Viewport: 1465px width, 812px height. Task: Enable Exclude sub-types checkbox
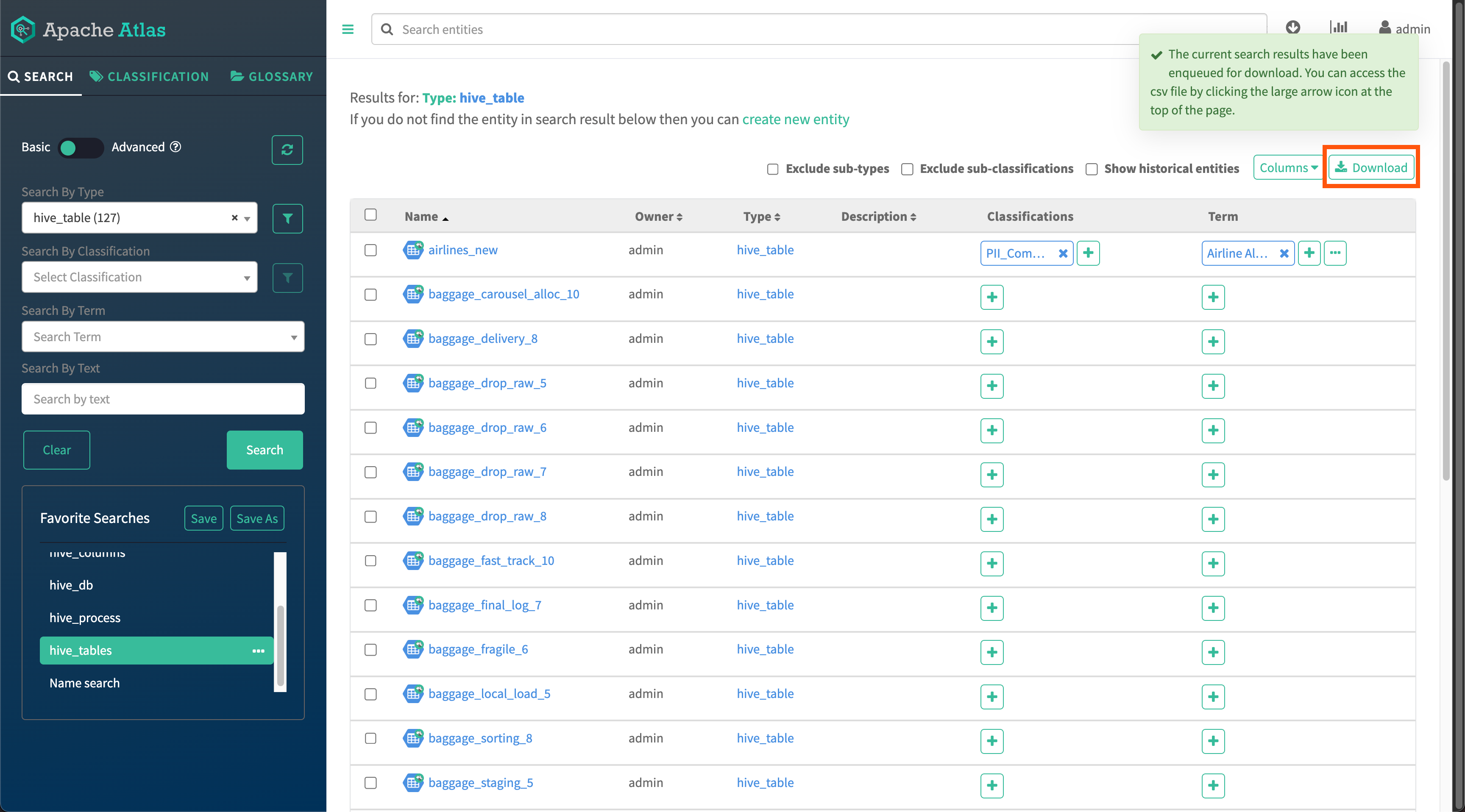click(x=772, y=169)
